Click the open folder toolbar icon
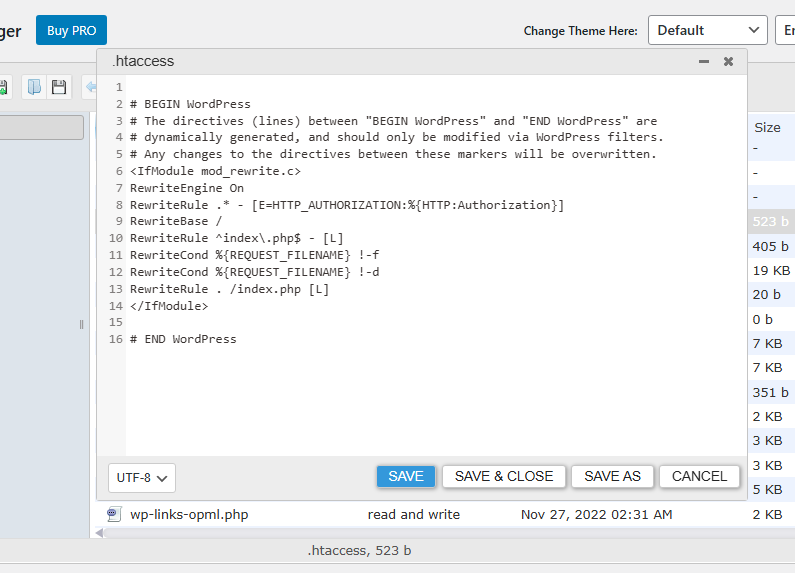This screenshot has height=573, width=795. click(34, 87)
